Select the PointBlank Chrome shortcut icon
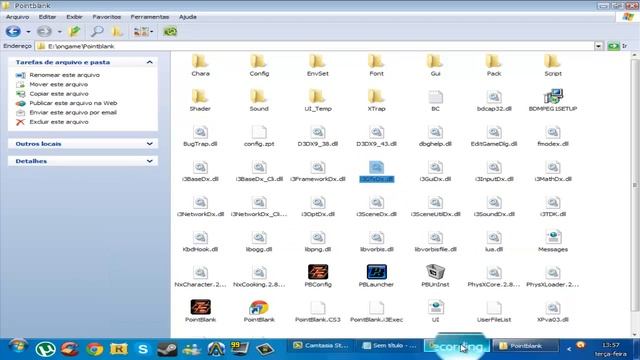Image resolution: width=640 pixels, height=360 pixels. 259,311
